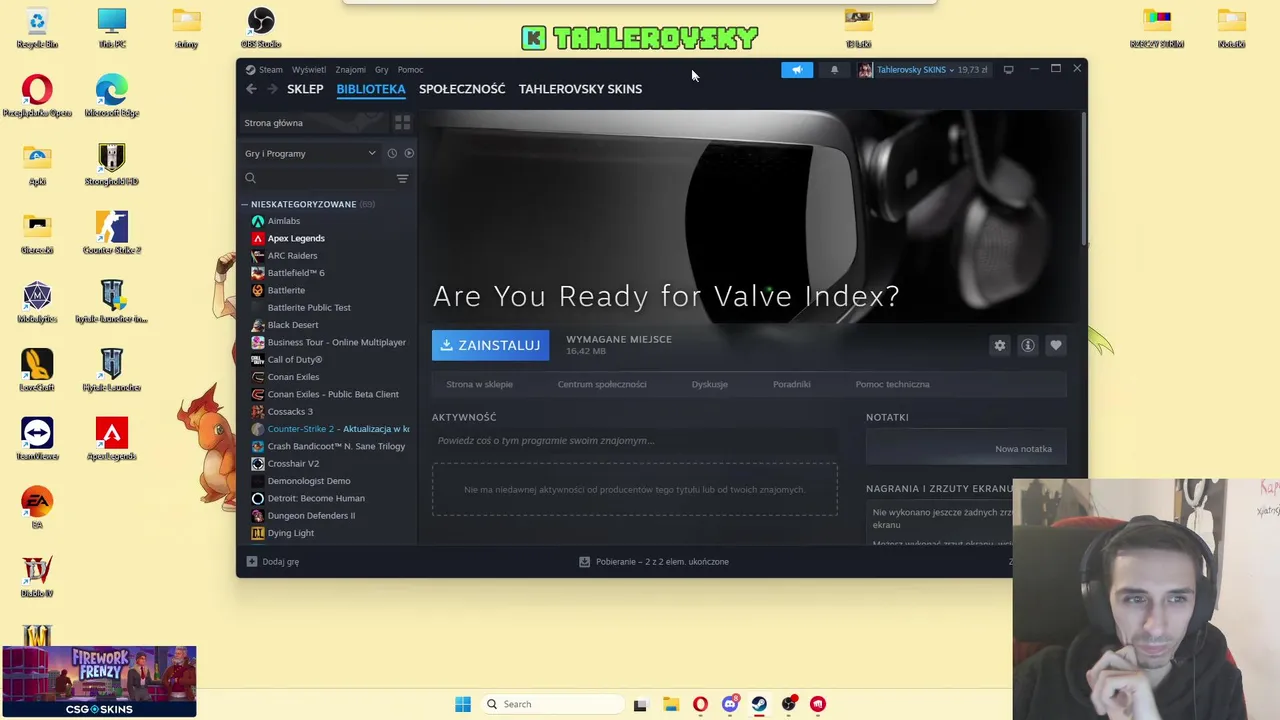
Task: Open the notifications bell
Action: 834,70
